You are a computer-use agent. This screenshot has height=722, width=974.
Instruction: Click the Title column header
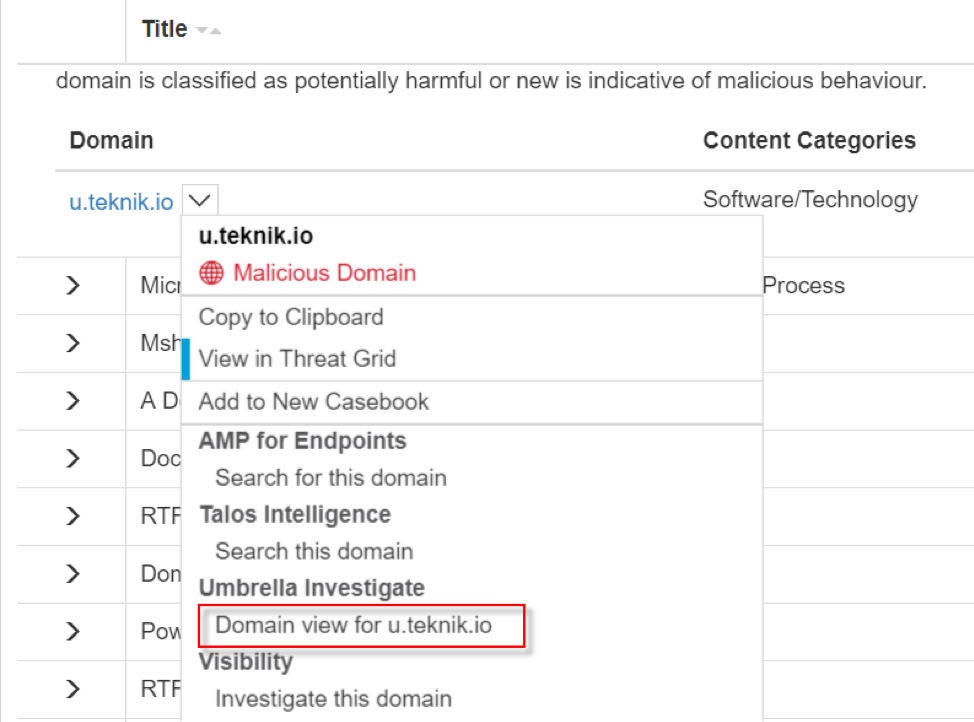tap(164, 29)
